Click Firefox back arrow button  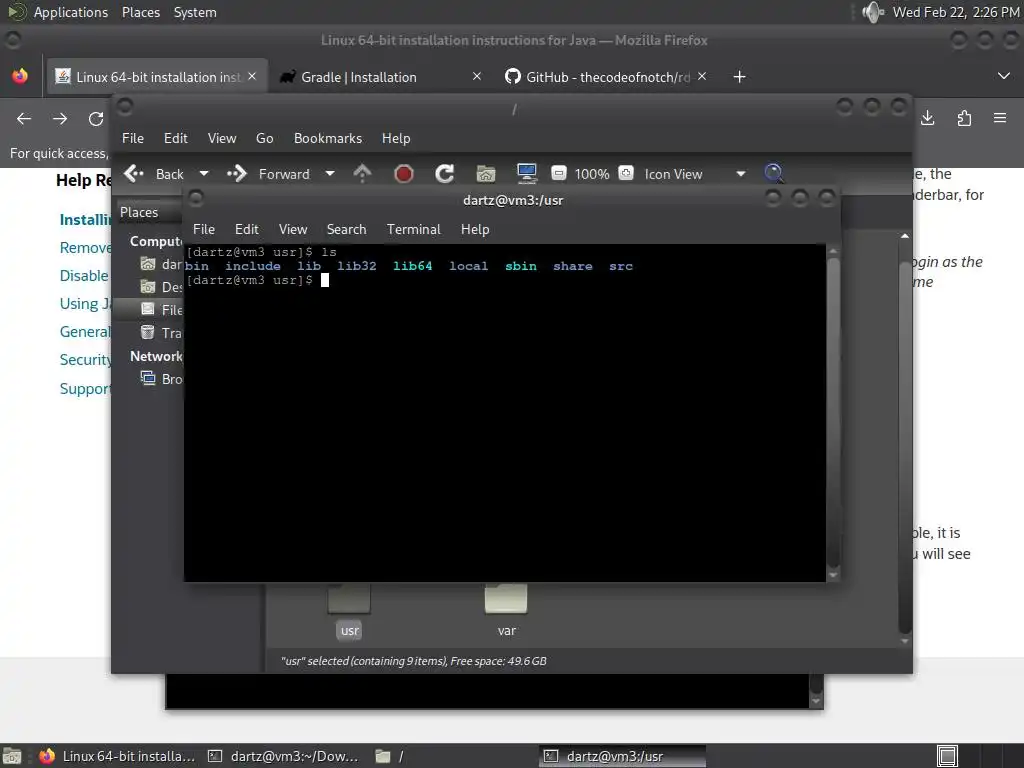pos(24,119)
